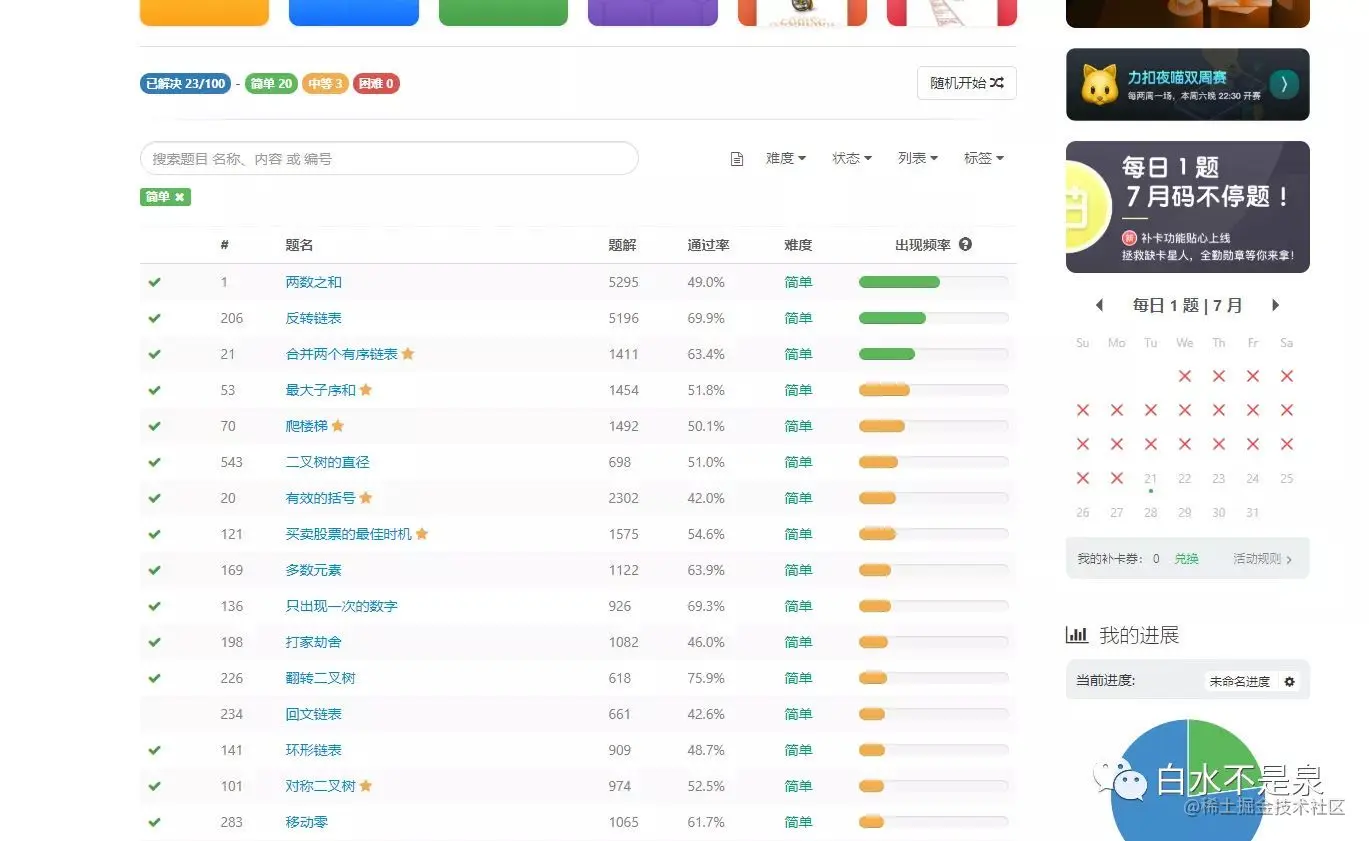1369x841 pixels.
Task: Click the star beside 合并两个有序链表
Action: point(408,354)
